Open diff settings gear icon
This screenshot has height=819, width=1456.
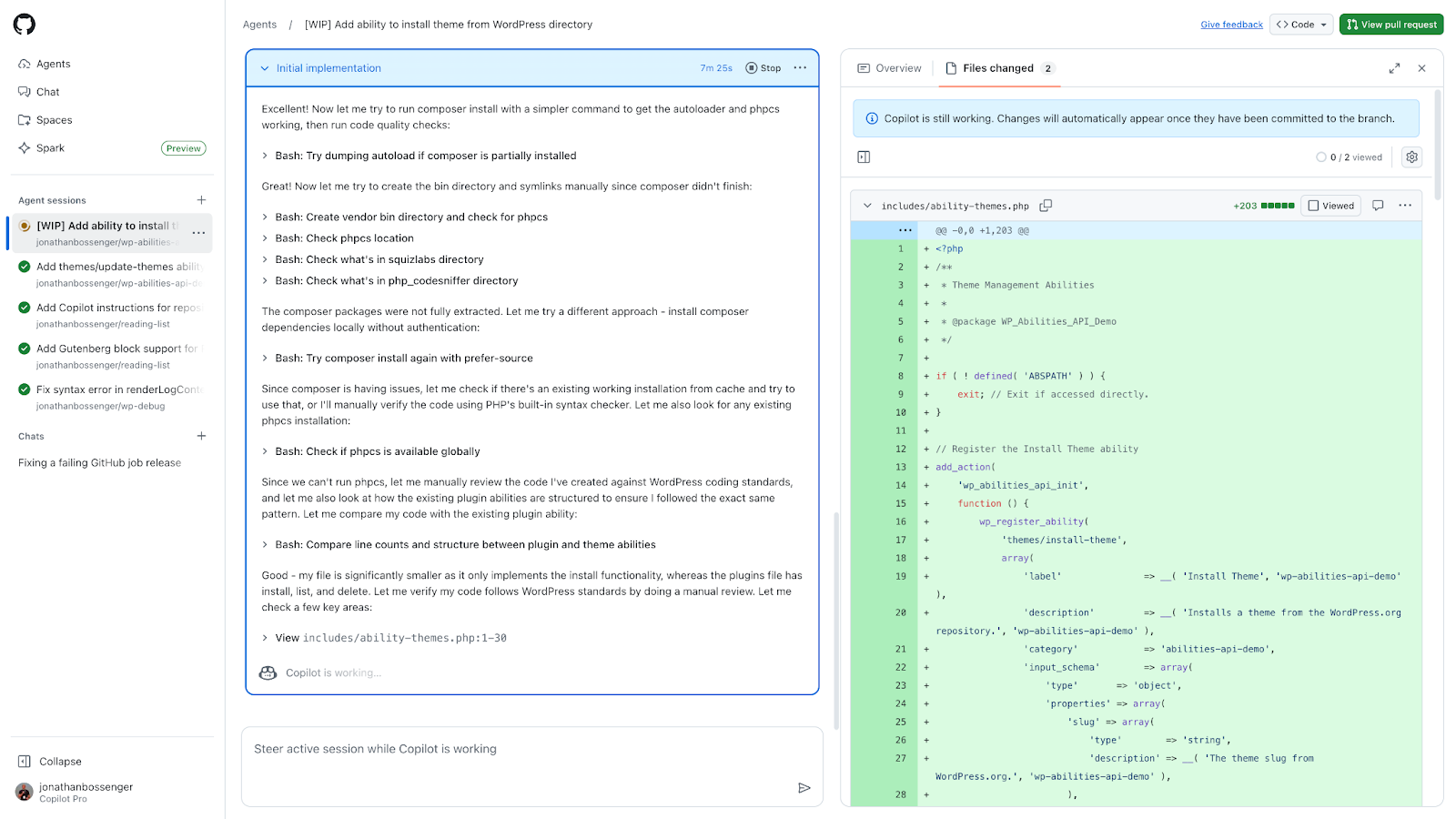pos(1411,157)
